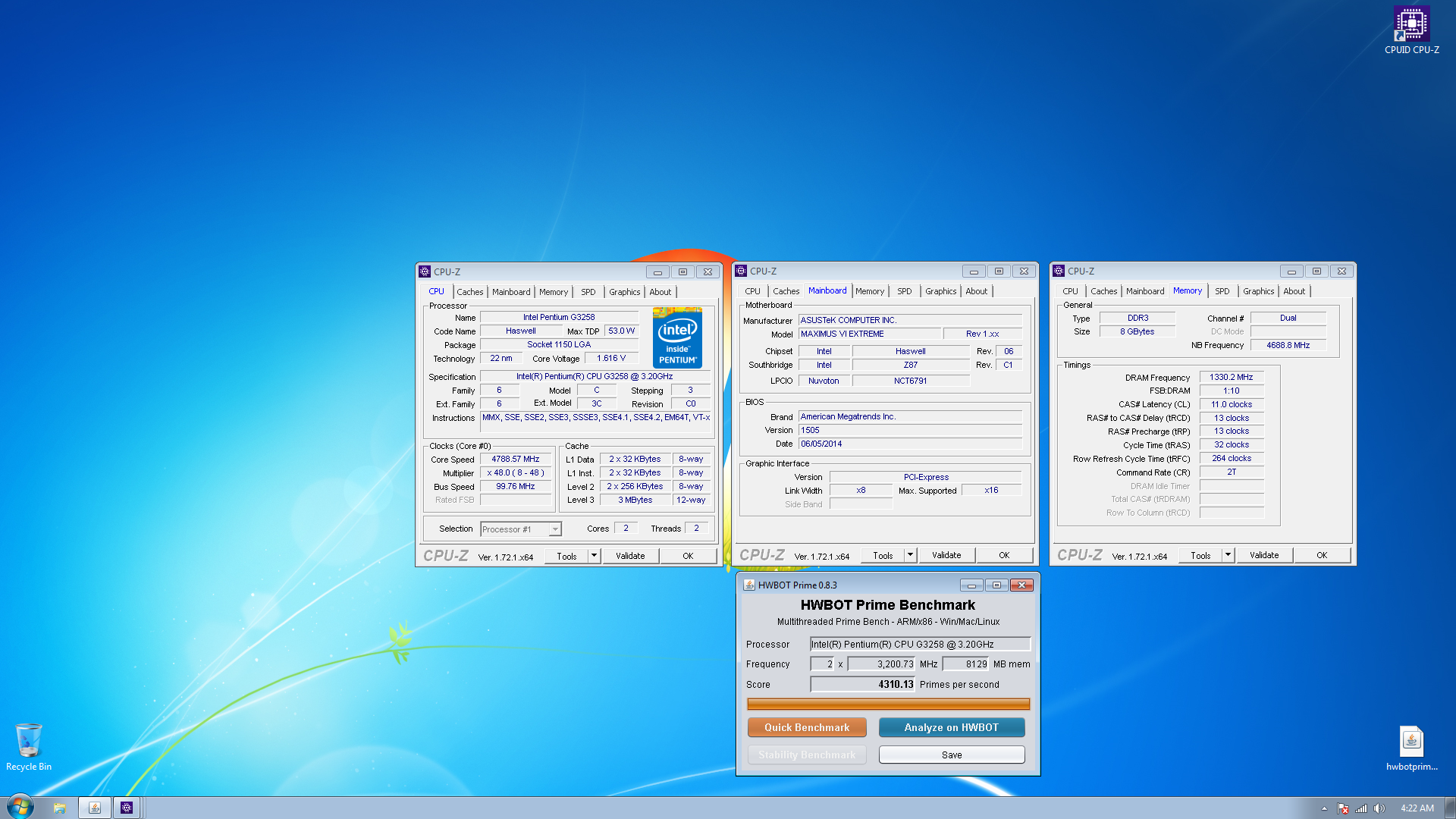Click the Java icon in HWBOT Prime title bar
Screen dimensions: 1456x819
coord(749,585)
